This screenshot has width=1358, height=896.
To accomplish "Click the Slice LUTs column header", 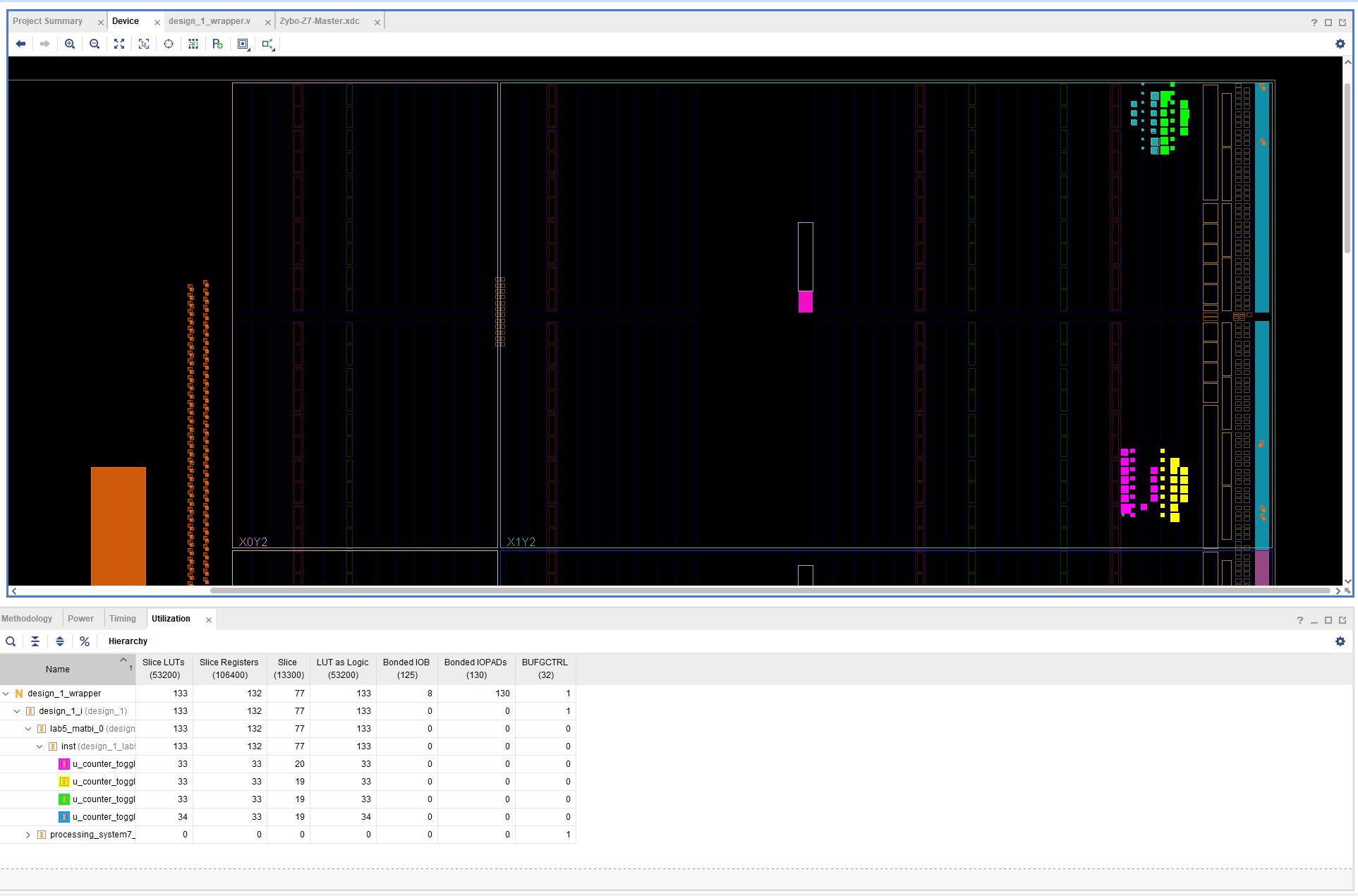I will tap(164, 668).
